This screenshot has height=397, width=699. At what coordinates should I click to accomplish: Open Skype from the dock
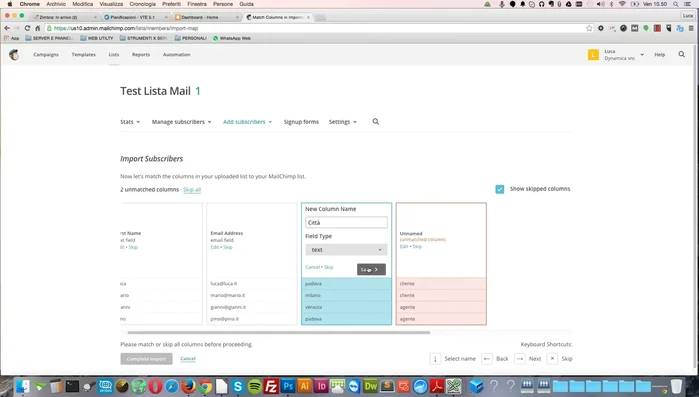238,386
